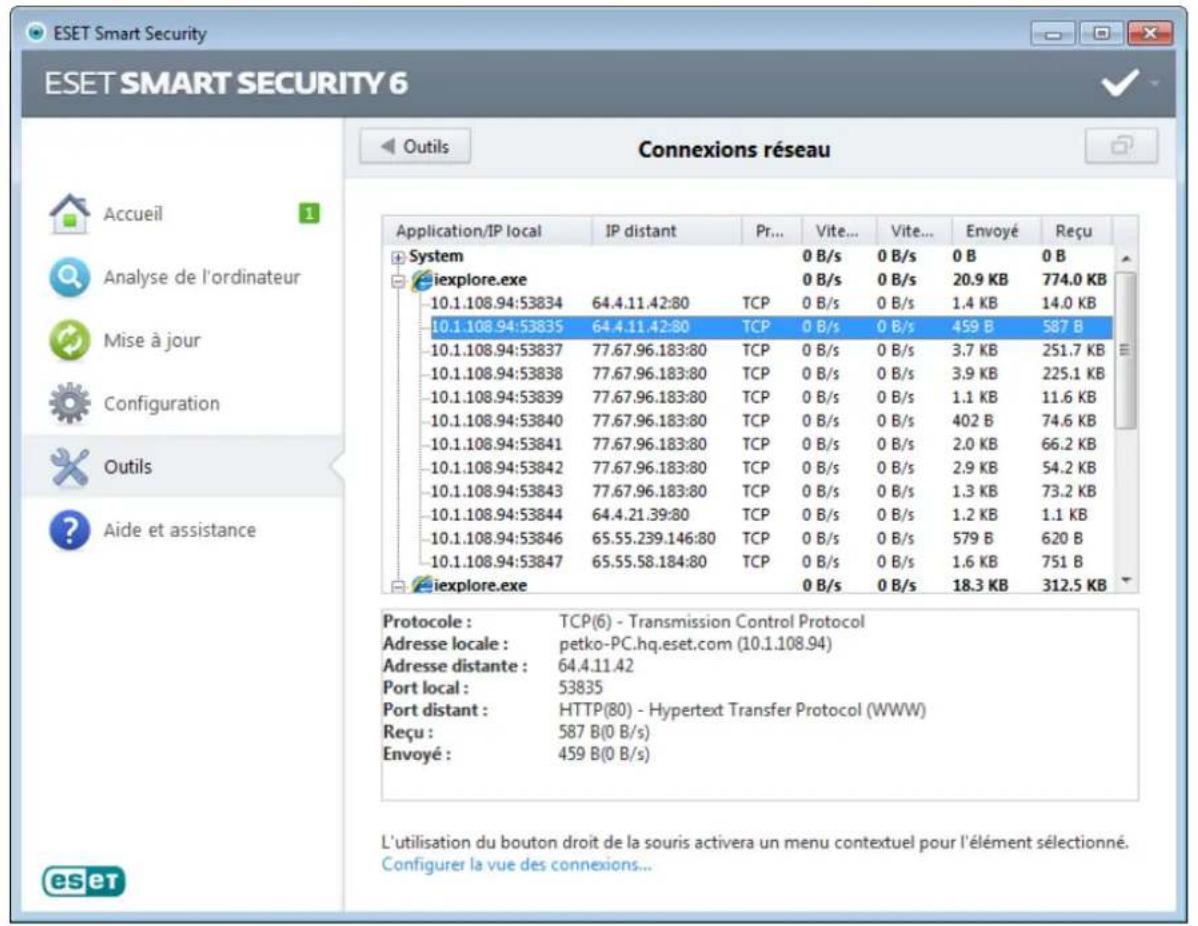Go to Mise à jour section

[152, 340]
